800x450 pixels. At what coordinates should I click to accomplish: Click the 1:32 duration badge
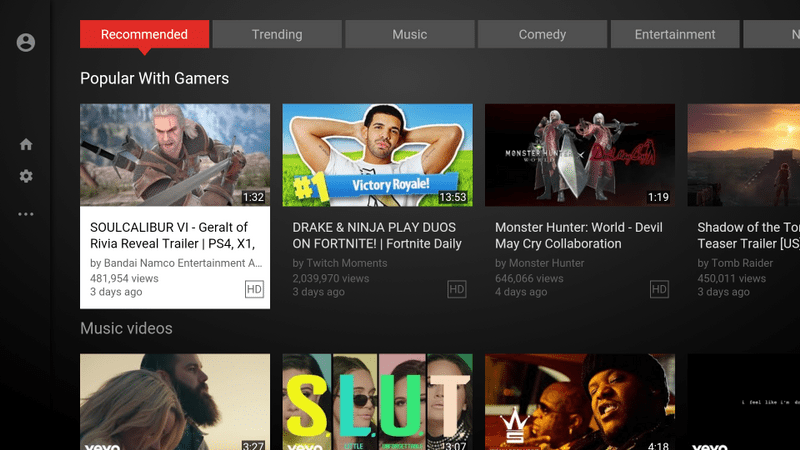(254, 197)
